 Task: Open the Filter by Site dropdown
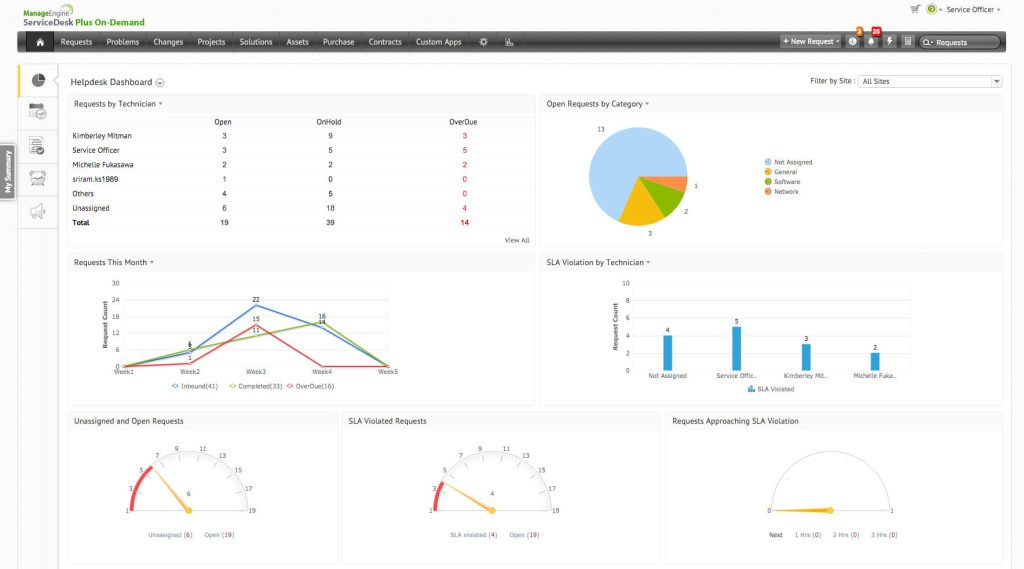929,81
